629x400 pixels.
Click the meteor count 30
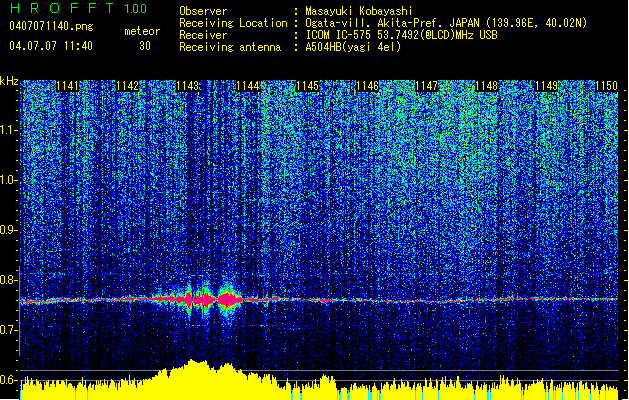click(x=145, y=46)
